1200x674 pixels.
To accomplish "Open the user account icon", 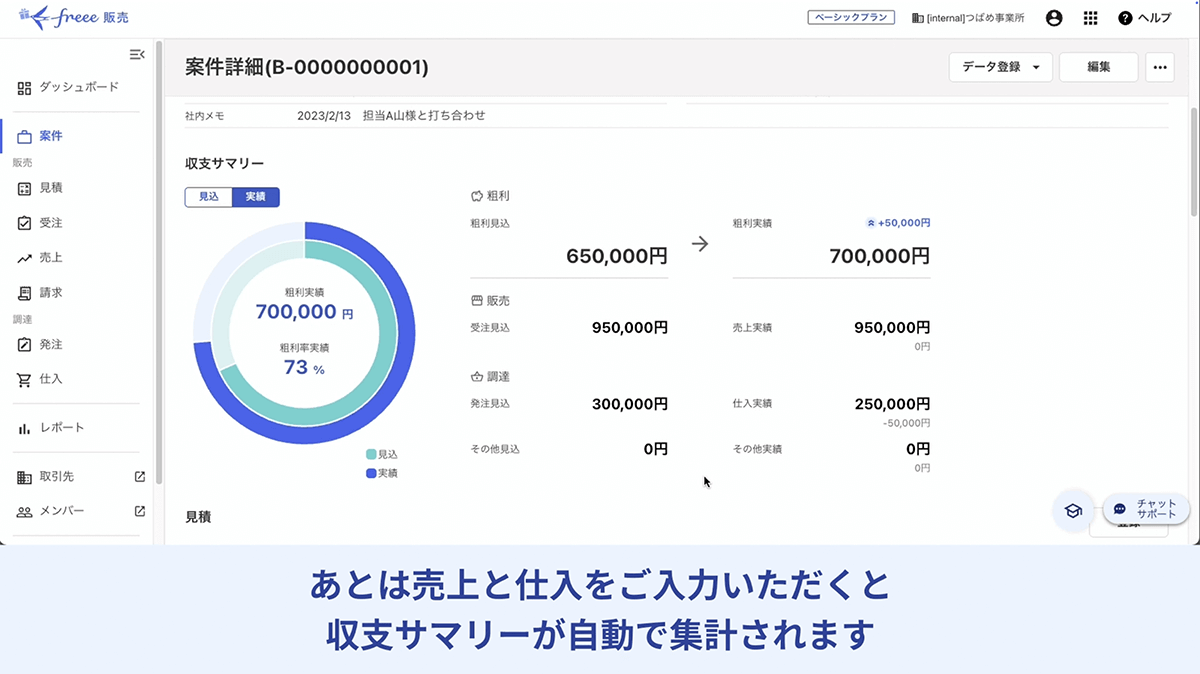I will [x=1053, y=18].
